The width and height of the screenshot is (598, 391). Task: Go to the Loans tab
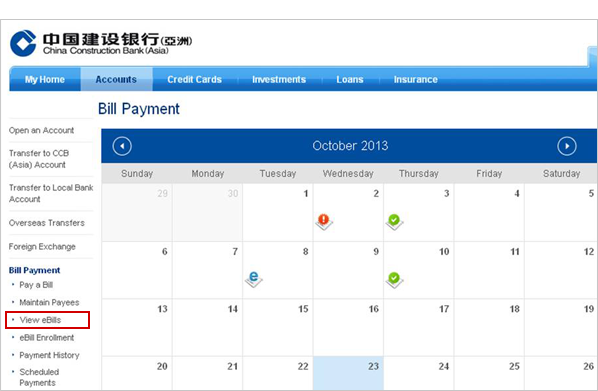tap(350, 79)
